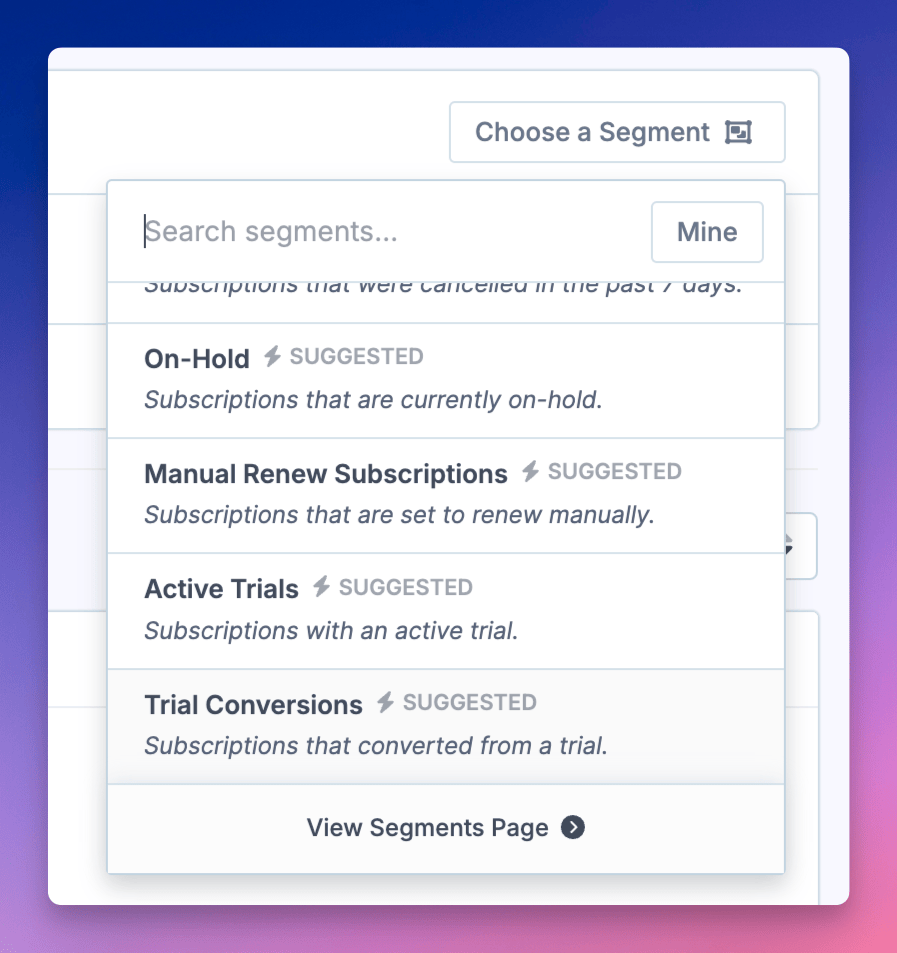The image size is (897, 953).
Task: Click the lightning bolt icon beside On-Hold
Action: [272, 356]
